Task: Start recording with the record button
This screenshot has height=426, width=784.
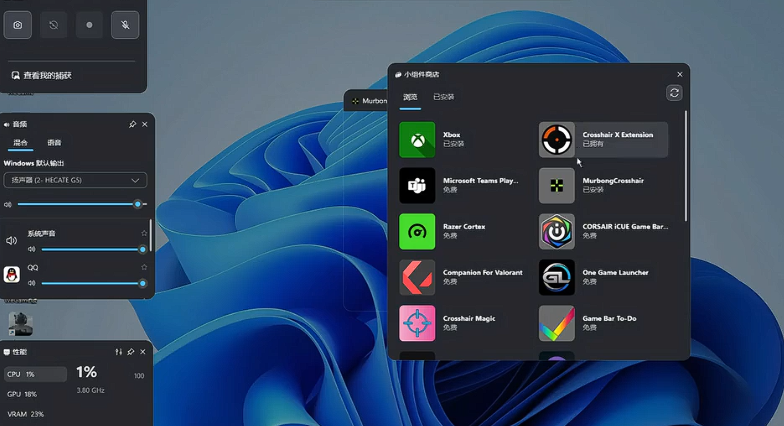Action: [89, 25]
